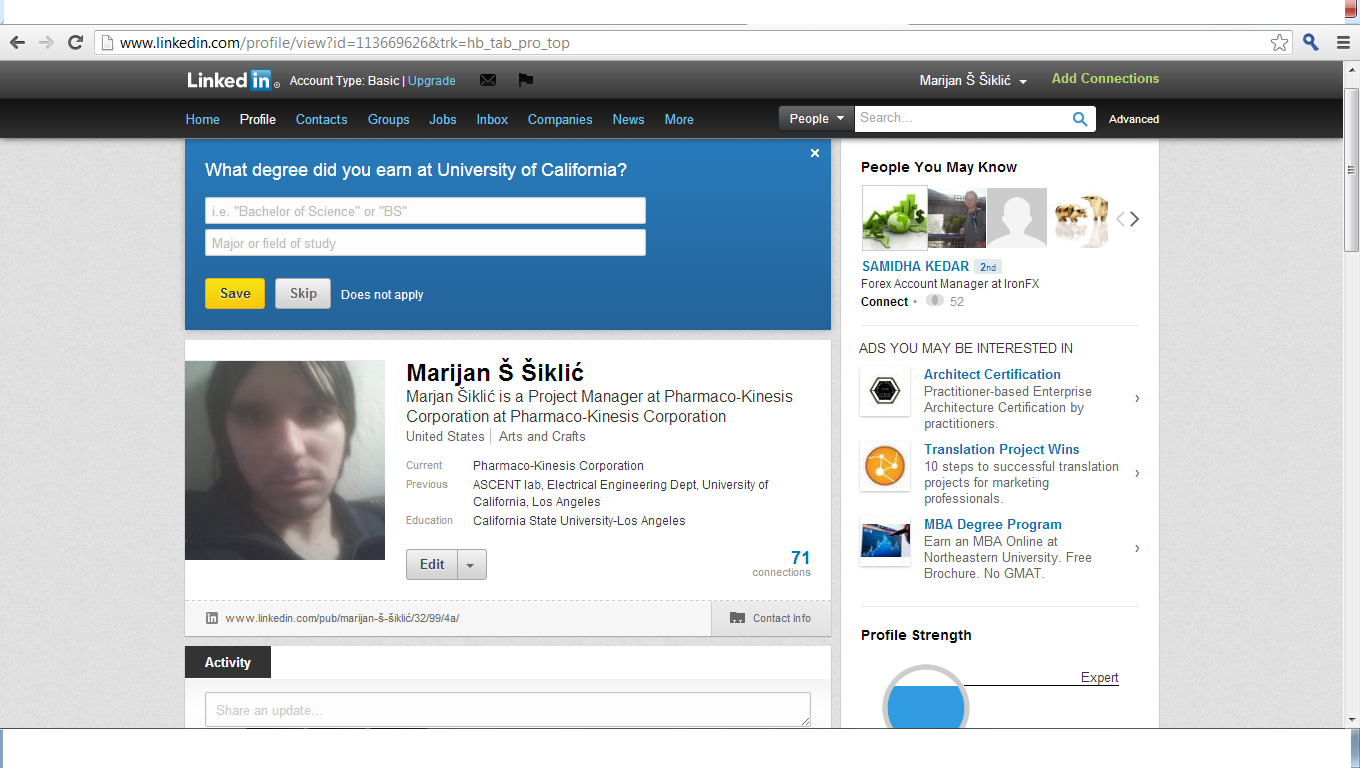
Task: Expand the Translation Project Wins chevron
Action: click(x=1136, y=473)
